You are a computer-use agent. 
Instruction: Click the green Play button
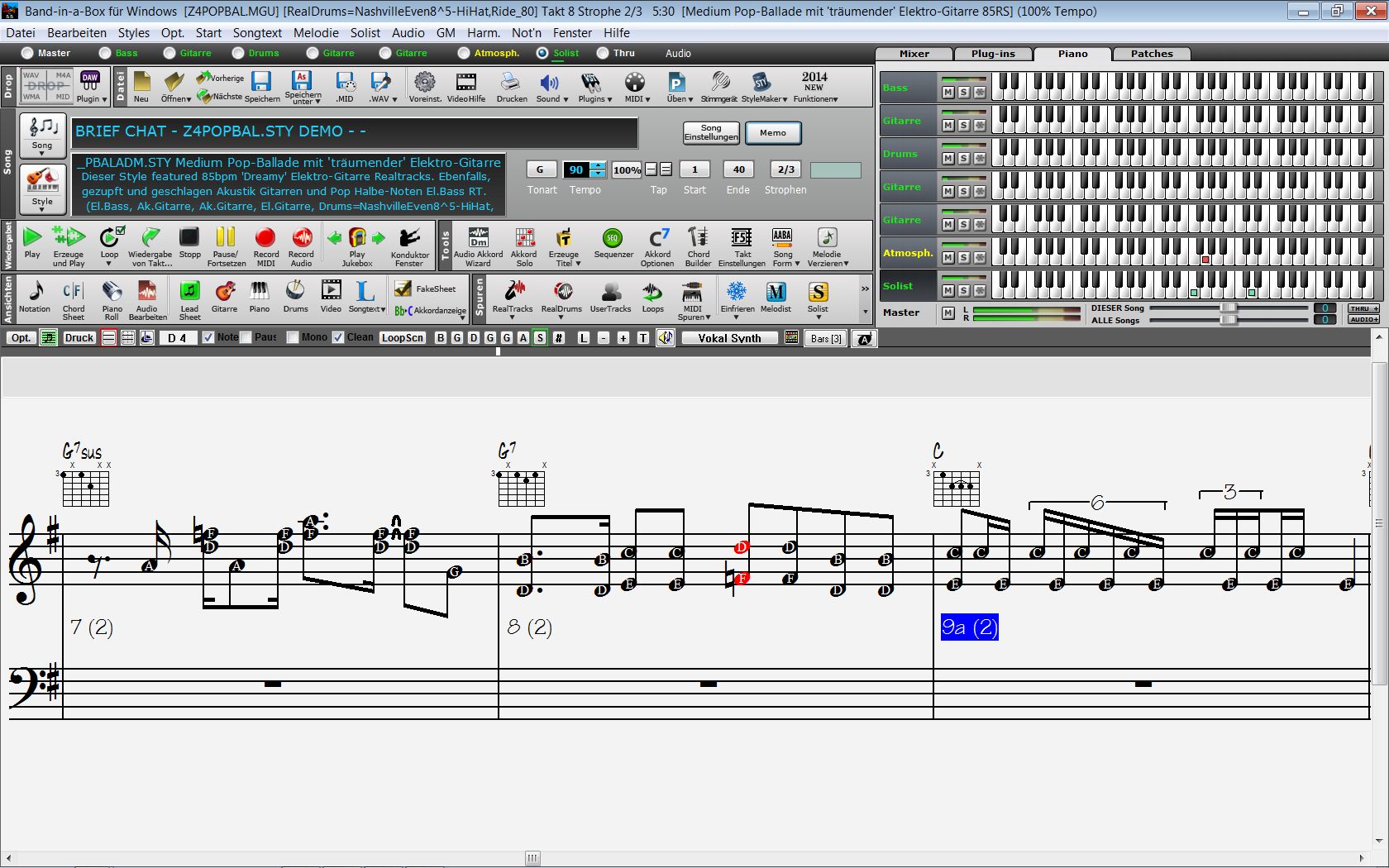pyautogui.click(x=32, y=242)
